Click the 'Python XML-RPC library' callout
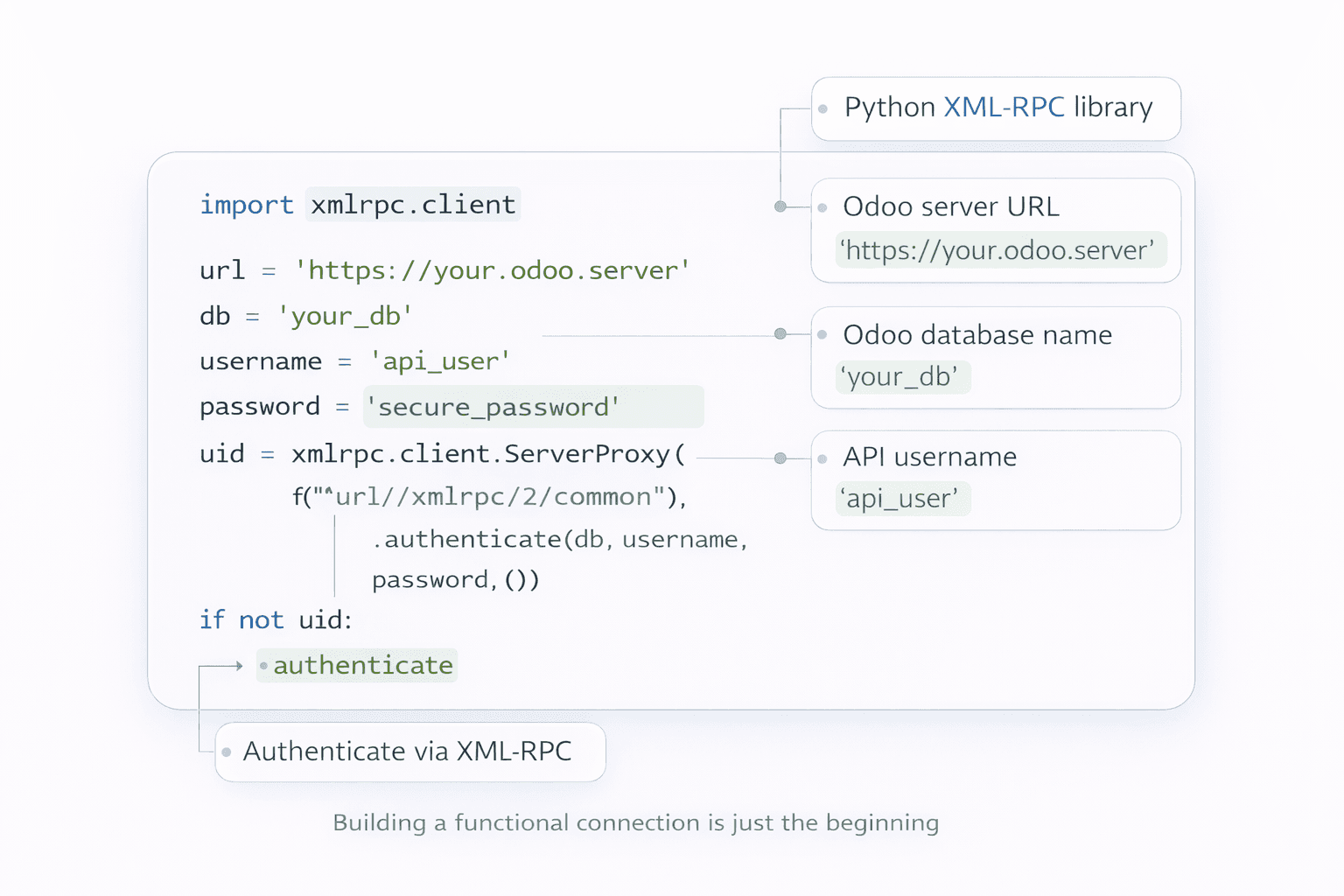This screenshot has height=896, width=1344. pyautogui.click(x=996, y=108)
